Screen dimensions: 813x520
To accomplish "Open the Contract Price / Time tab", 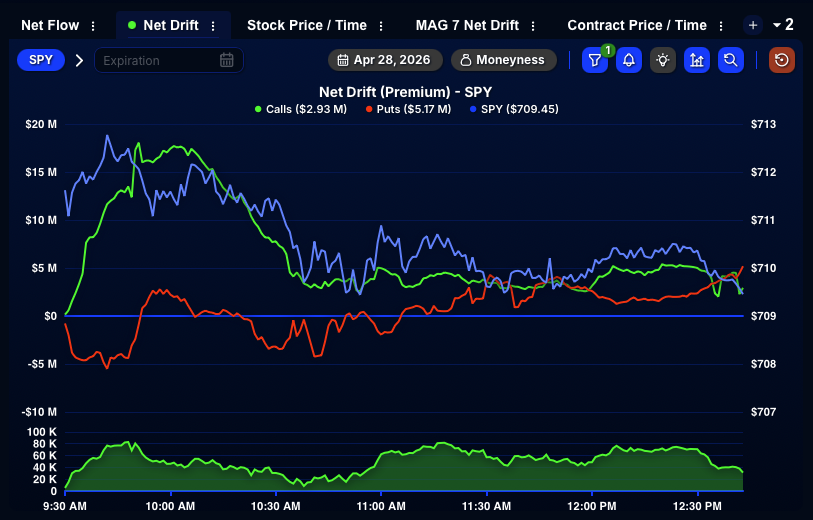I will click(x=637, y=25).
